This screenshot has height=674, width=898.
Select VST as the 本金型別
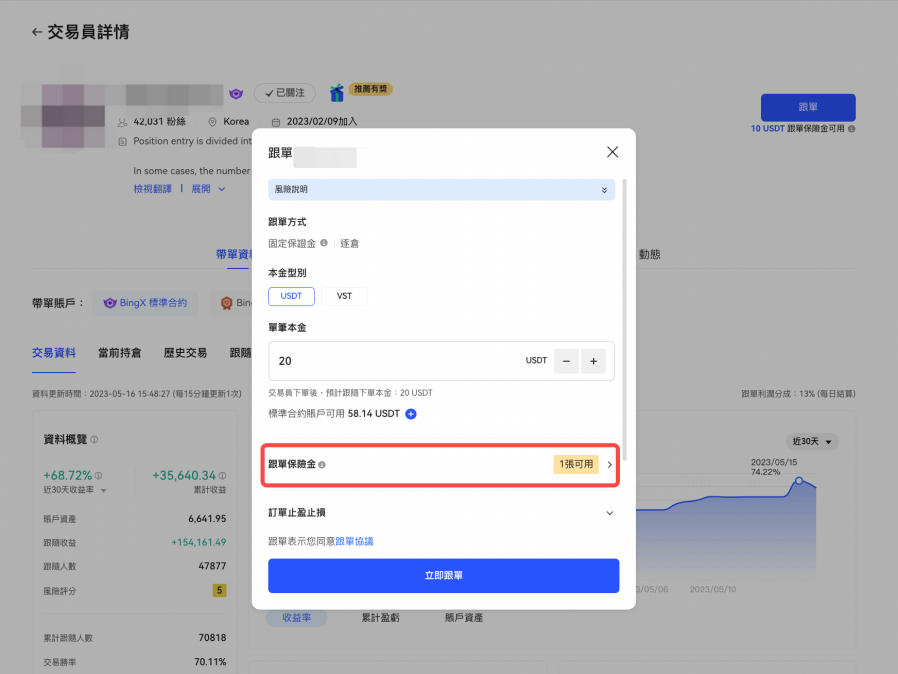[344, 296]
